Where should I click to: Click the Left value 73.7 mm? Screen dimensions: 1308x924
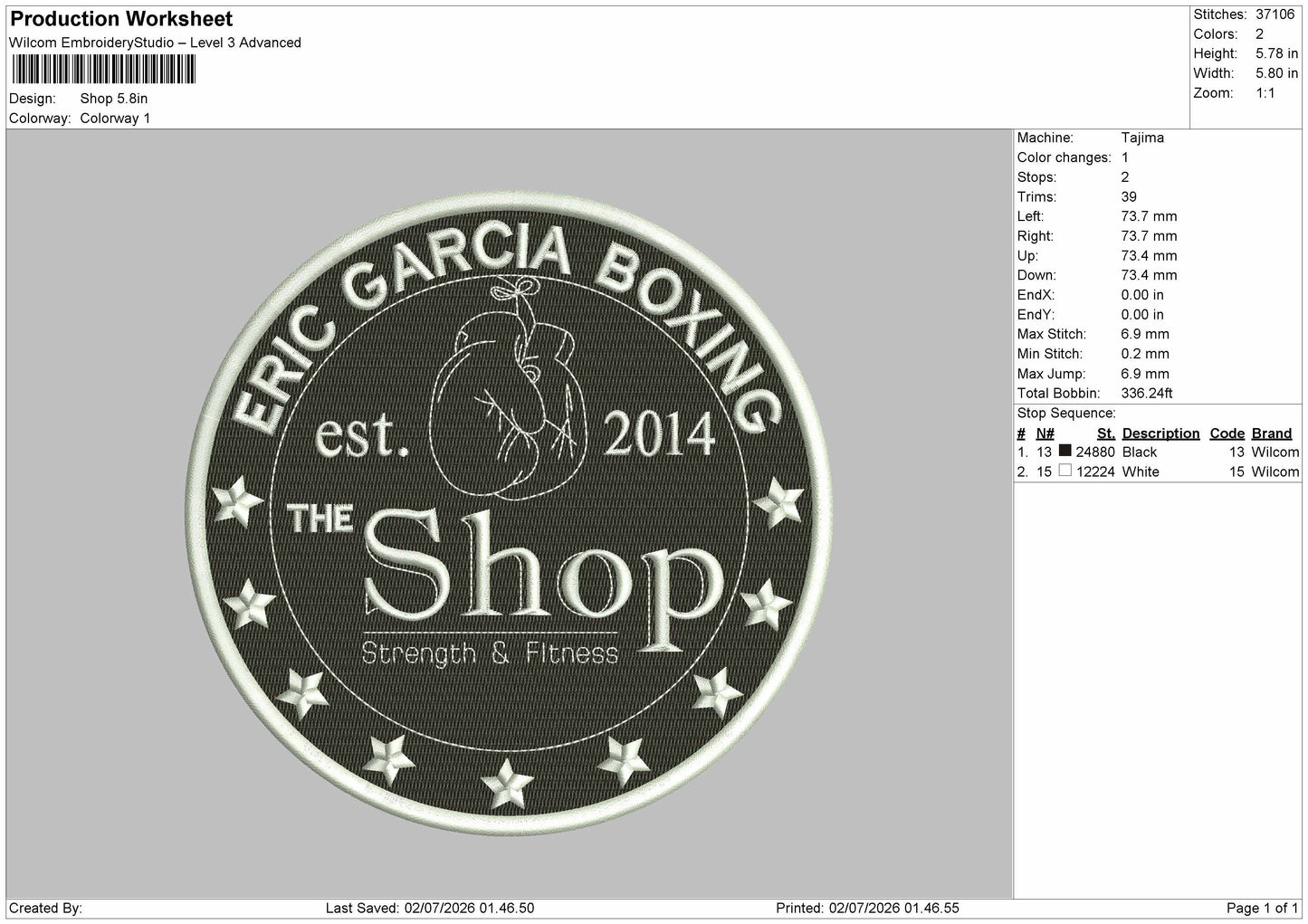point(1149,216)
